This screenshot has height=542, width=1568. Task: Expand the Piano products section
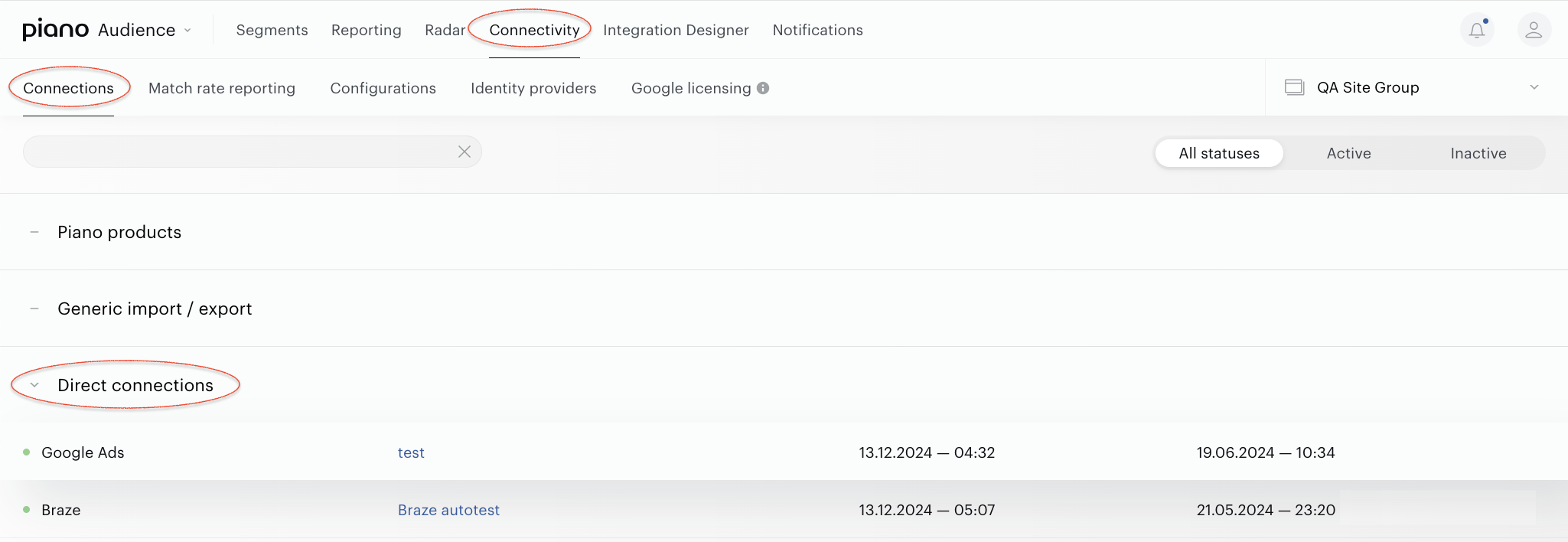34,232
